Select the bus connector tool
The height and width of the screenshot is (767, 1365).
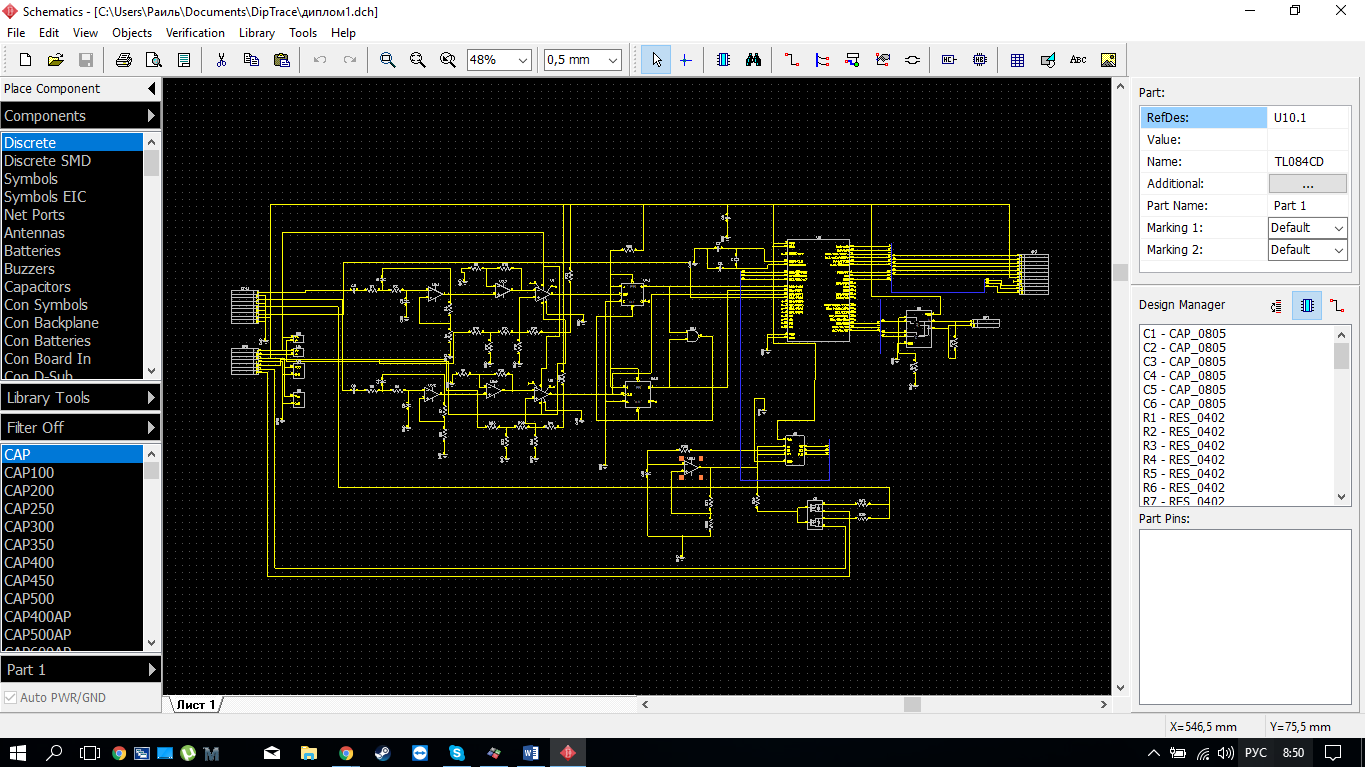[x=852, y=60]
